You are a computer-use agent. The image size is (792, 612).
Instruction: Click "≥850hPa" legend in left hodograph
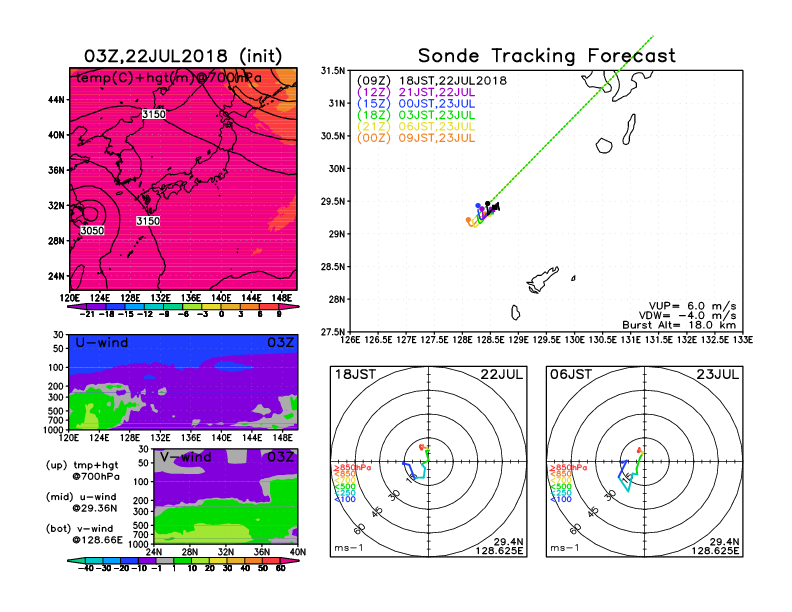(352, 468)
